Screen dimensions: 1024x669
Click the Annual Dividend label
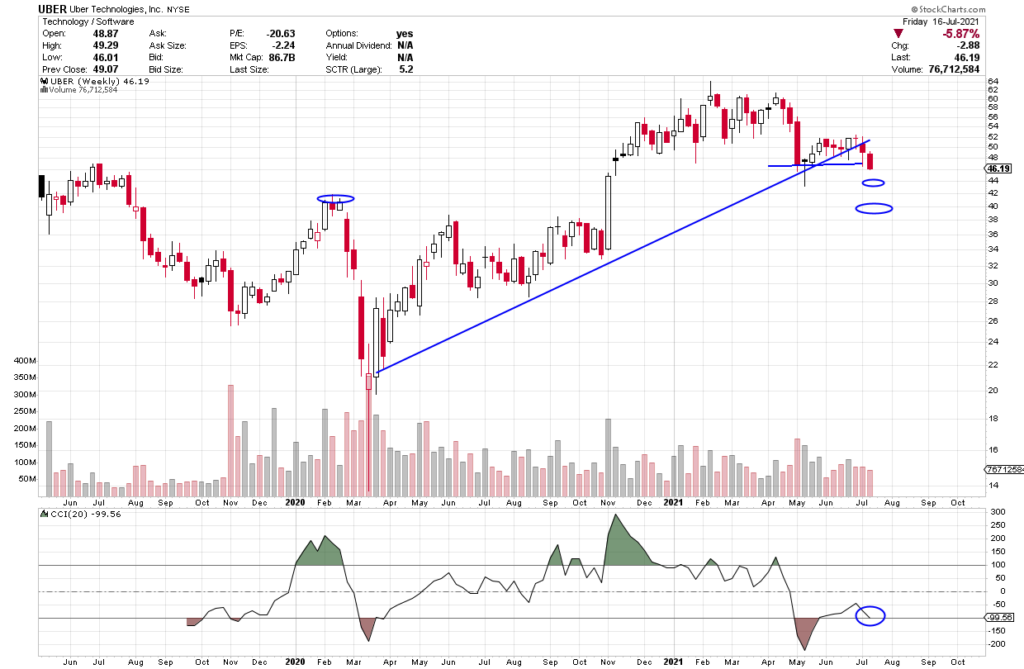[359, 46]
